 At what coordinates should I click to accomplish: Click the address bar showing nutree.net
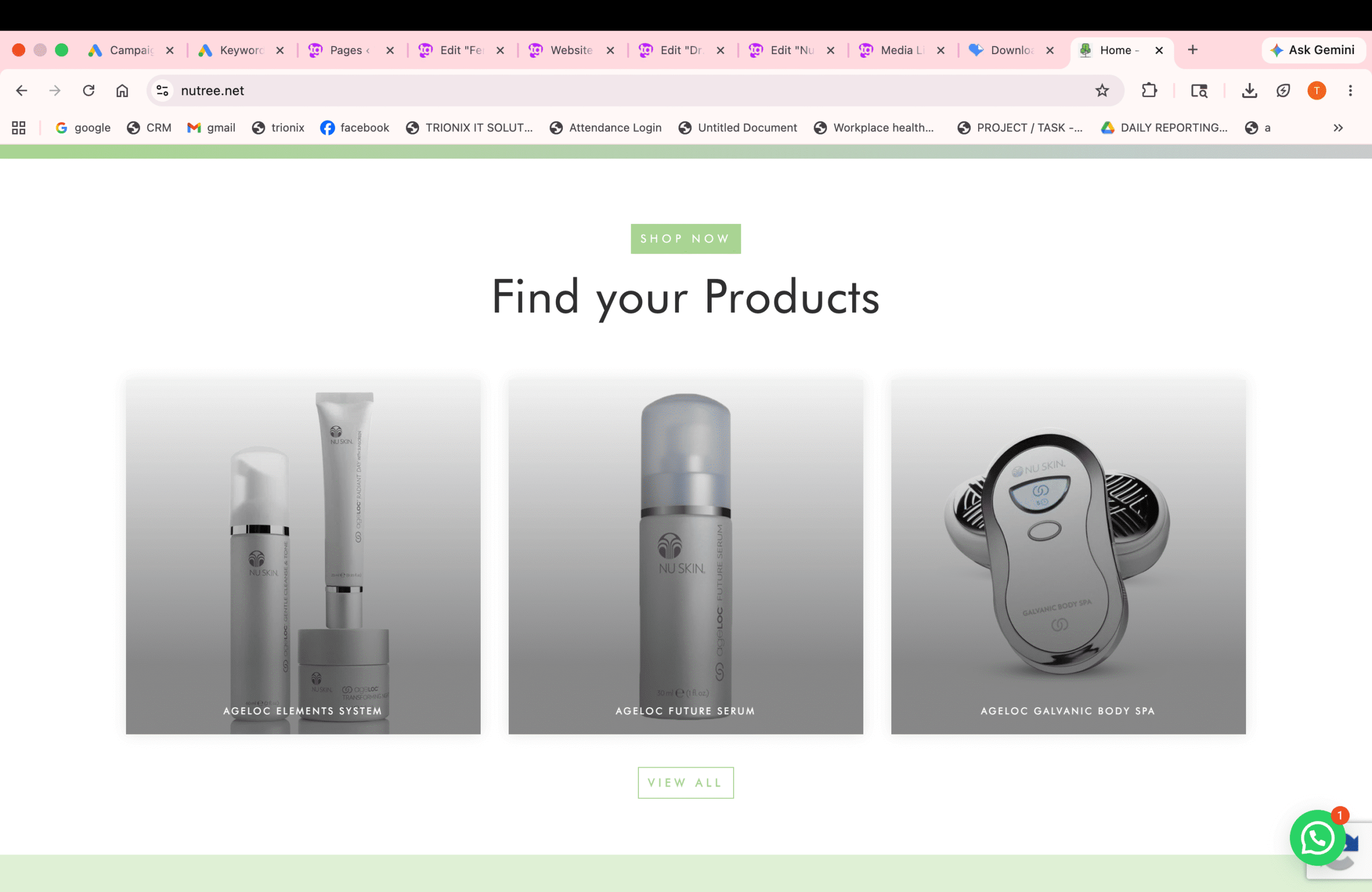click(x=634, y=91)
